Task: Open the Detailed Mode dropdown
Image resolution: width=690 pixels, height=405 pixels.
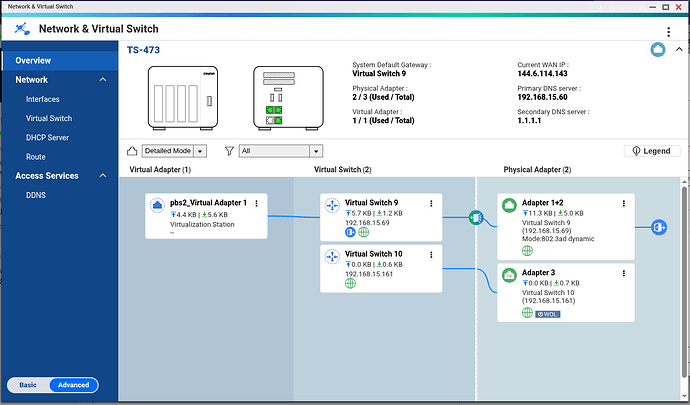Action: click(174, 151)
